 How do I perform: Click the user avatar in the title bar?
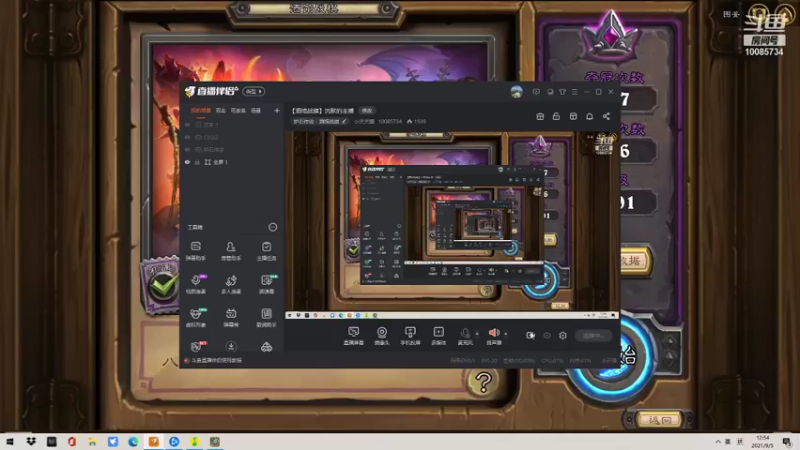point(516,92)
